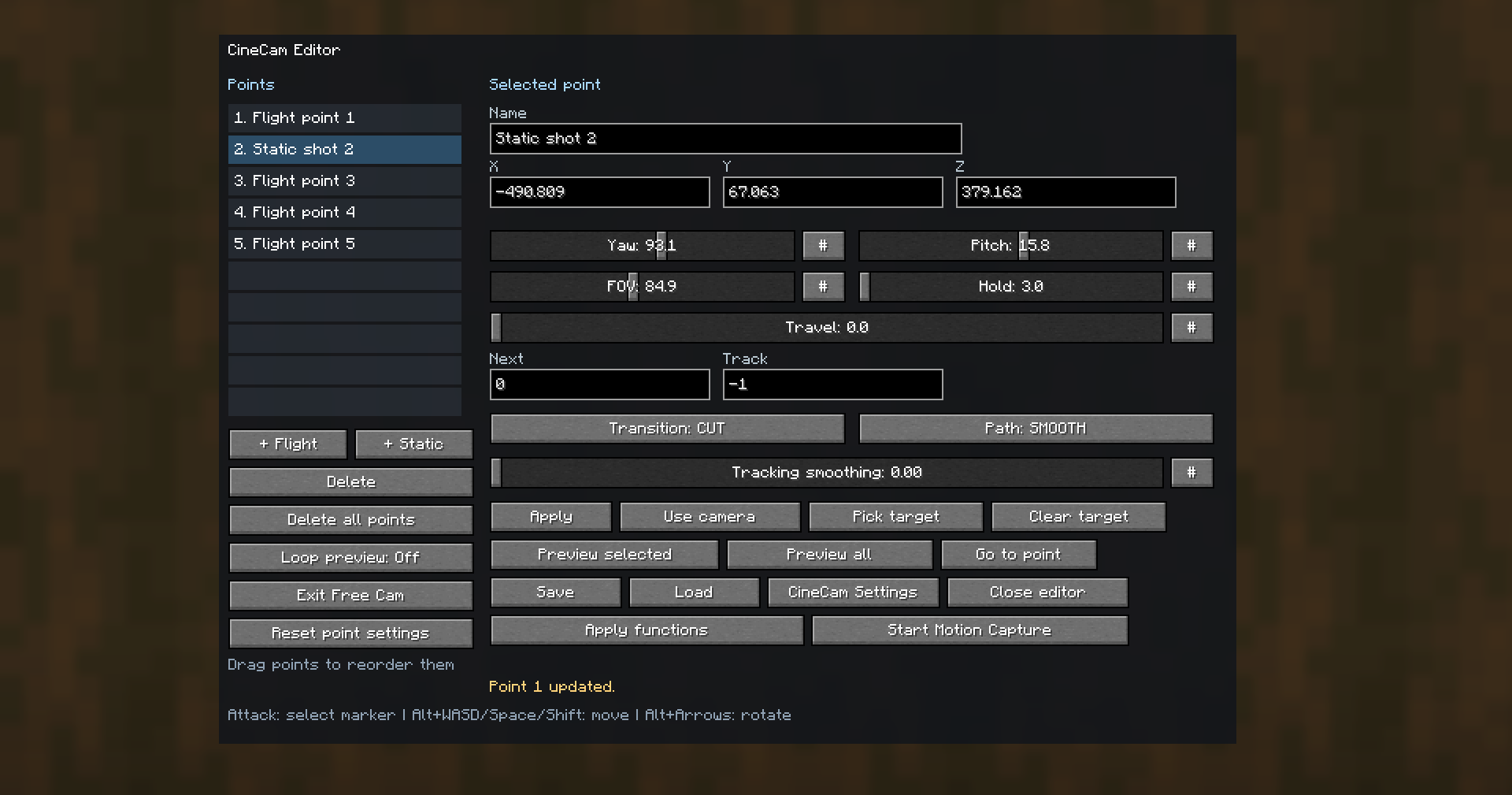Click the Tracking smoothing slider
Image resolution: width=1512 pixels, height=795 pixels.
click(826, 473)
